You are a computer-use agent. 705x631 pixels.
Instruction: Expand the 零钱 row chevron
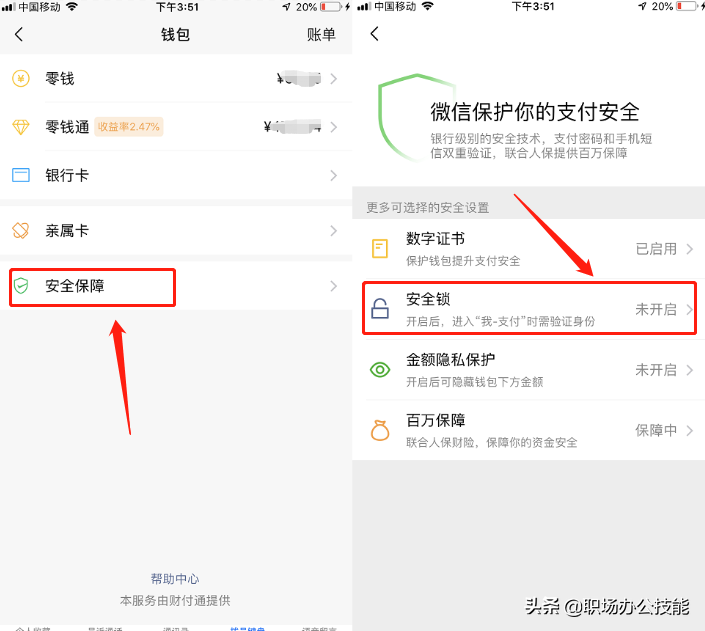(334, 79)
